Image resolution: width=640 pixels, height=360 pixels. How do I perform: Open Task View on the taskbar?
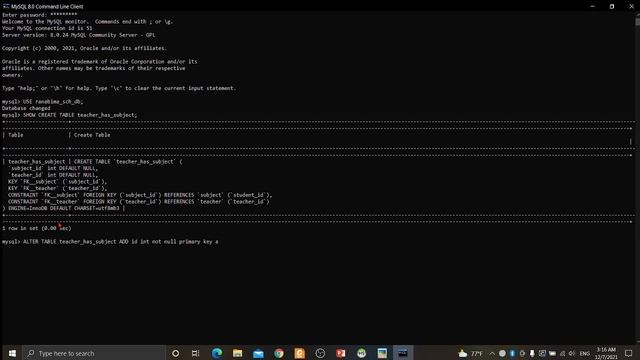coord(196,353)
